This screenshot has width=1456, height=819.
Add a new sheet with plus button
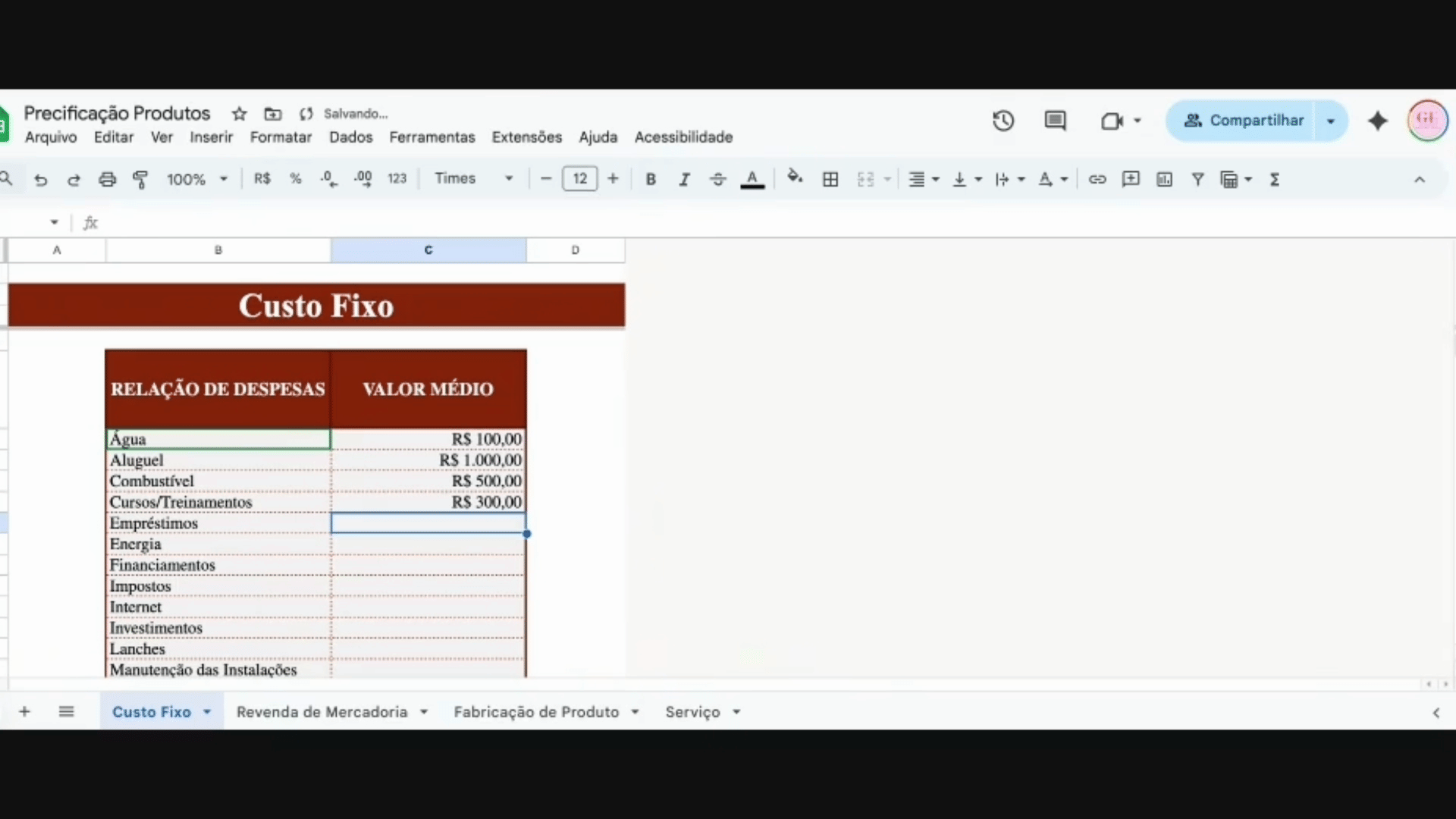(24, 712)
